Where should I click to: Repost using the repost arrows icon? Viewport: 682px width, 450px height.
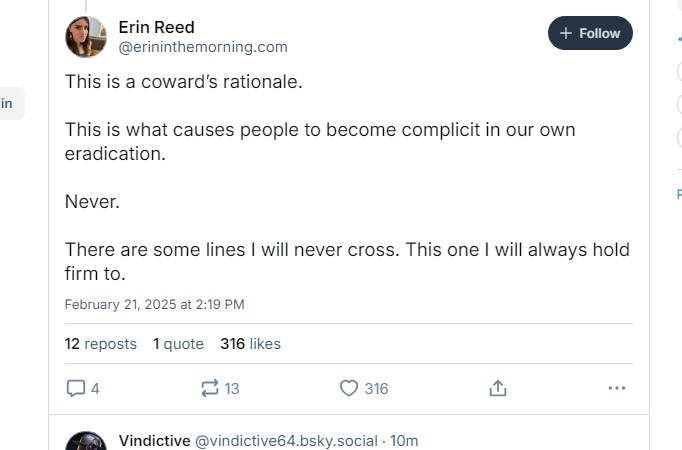(210, 388)
